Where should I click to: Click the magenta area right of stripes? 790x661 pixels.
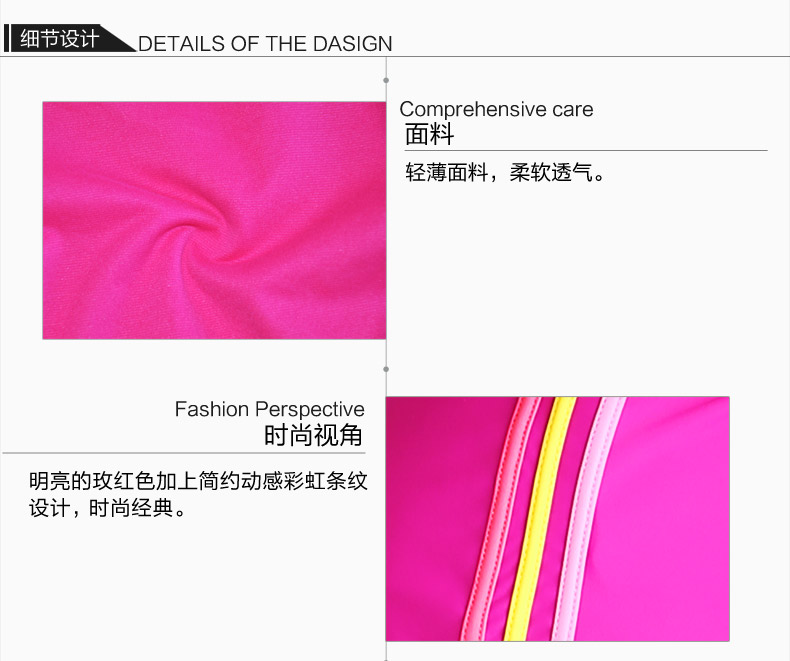point(675,519)
